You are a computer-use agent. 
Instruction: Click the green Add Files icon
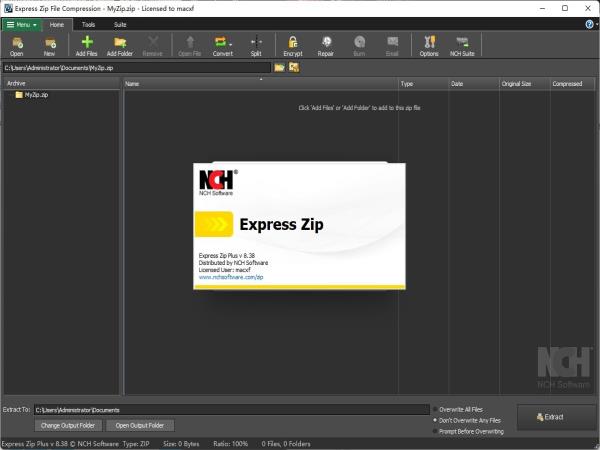(x=86, y=46)
